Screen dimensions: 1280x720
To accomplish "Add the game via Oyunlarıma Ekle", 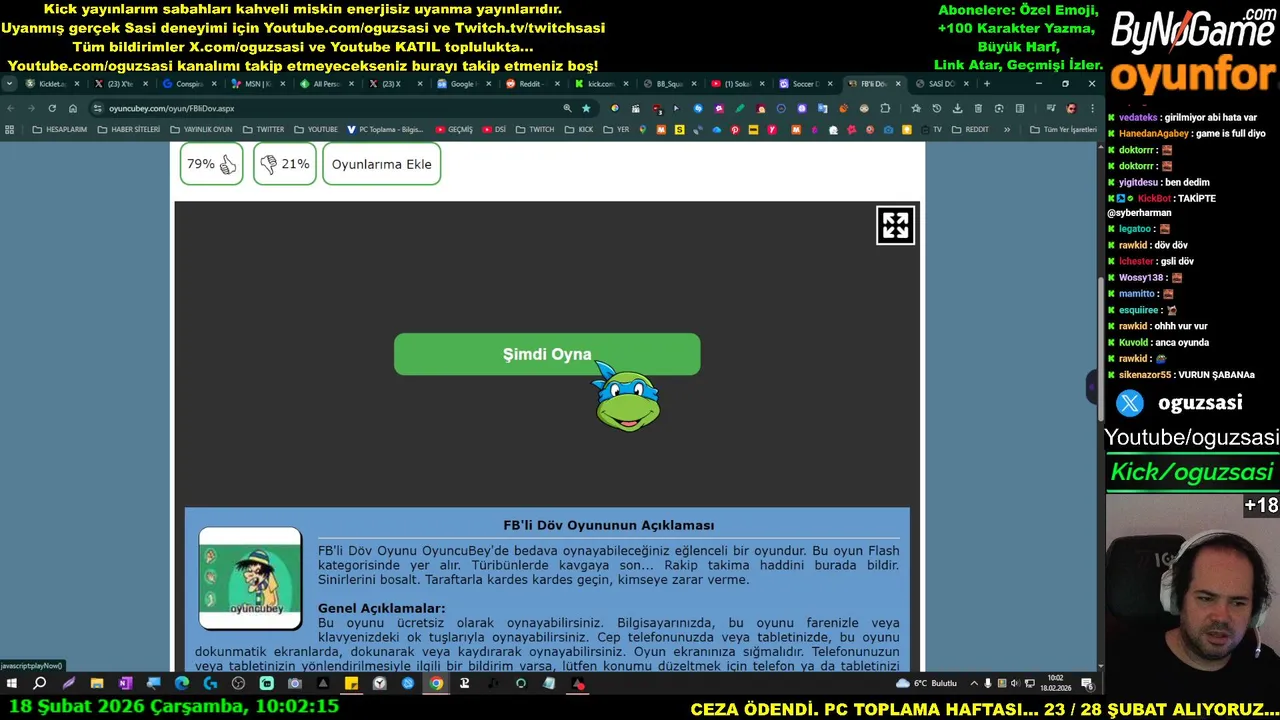I will coord(381,164).
